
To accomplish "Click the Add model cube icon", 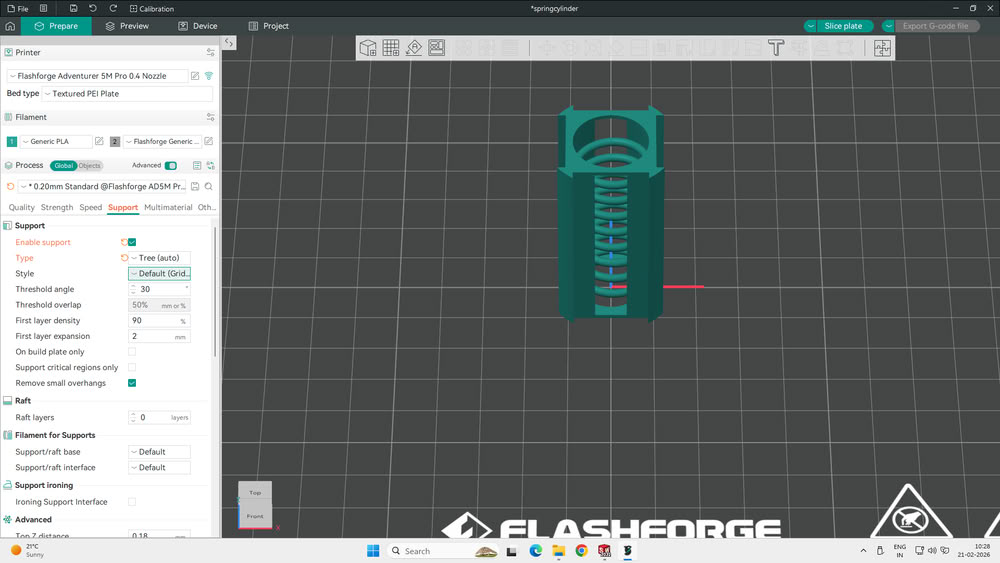I will coord(368,48).
